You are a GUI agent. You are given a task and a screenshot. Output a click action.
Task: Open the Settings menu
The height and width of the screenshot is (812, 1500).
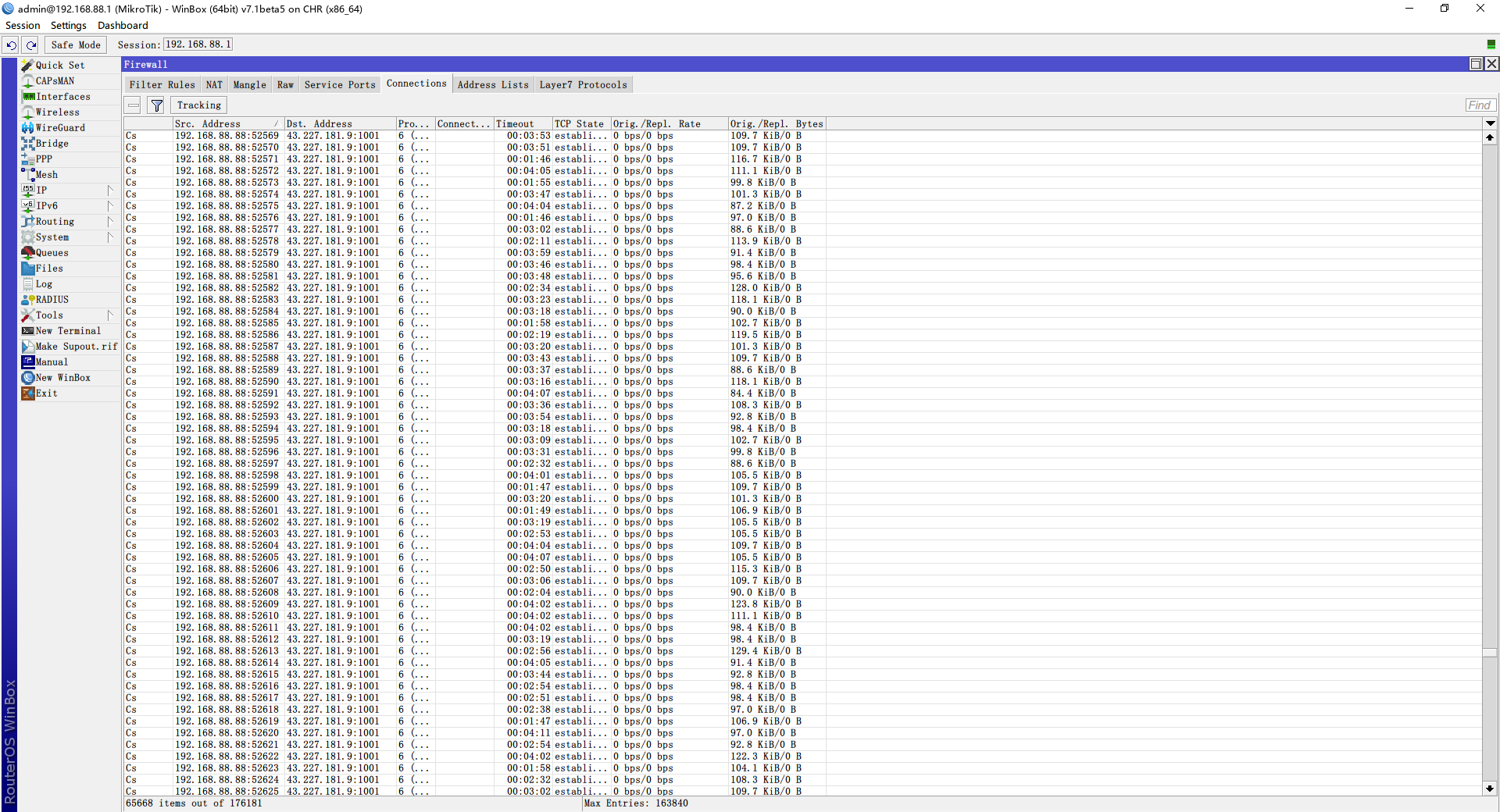coord(68,26)
